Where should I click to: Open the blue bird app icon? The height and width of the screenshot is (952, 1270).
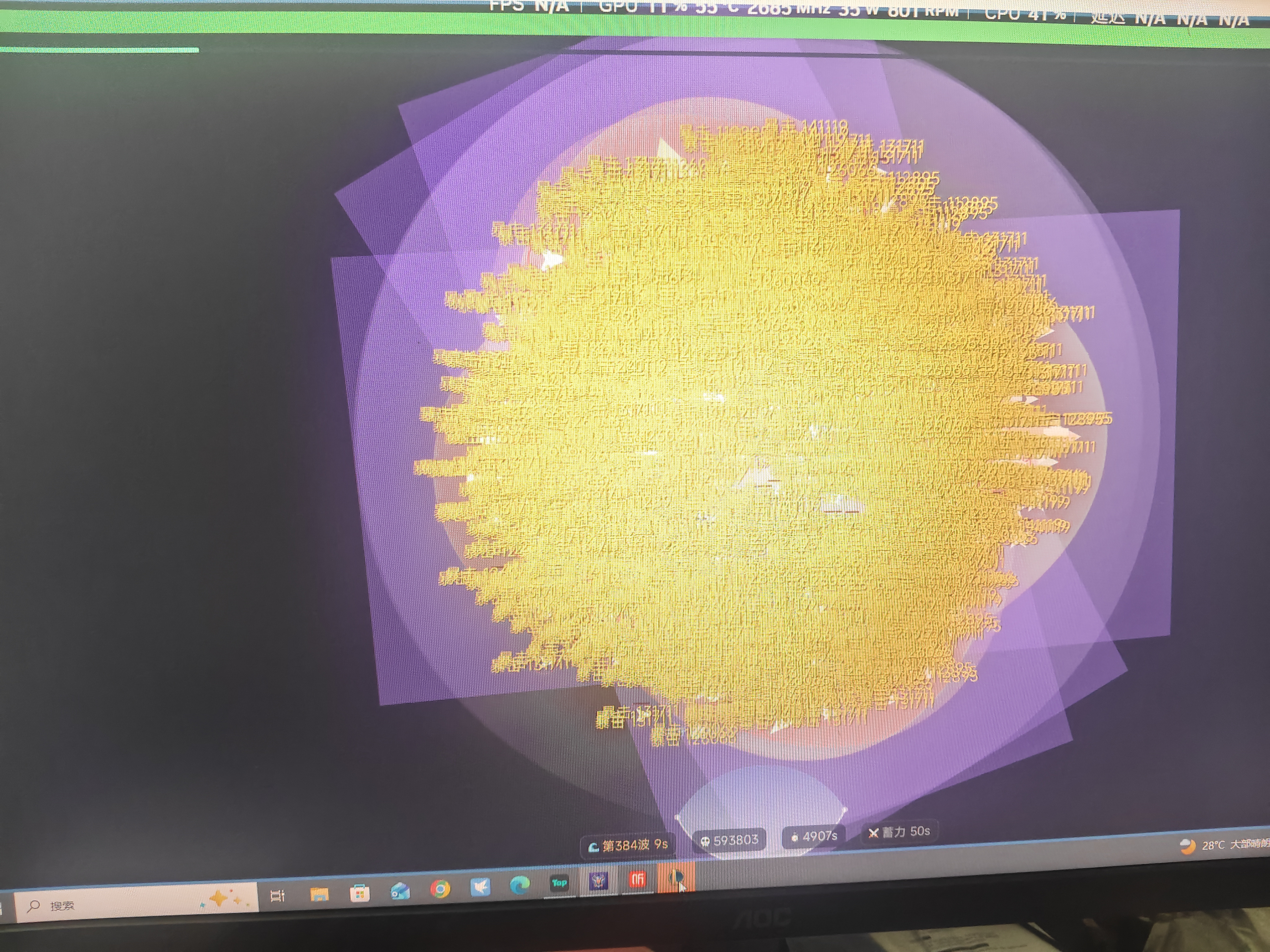point(480,888)
